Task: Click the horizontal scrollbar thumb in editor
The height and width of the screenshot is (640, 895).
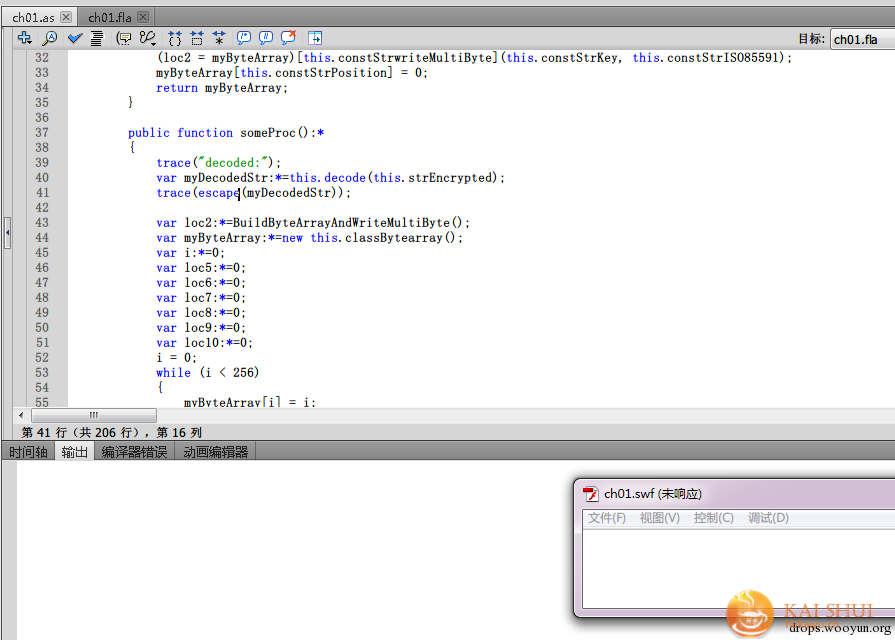Action: click(x=94, y=415)
